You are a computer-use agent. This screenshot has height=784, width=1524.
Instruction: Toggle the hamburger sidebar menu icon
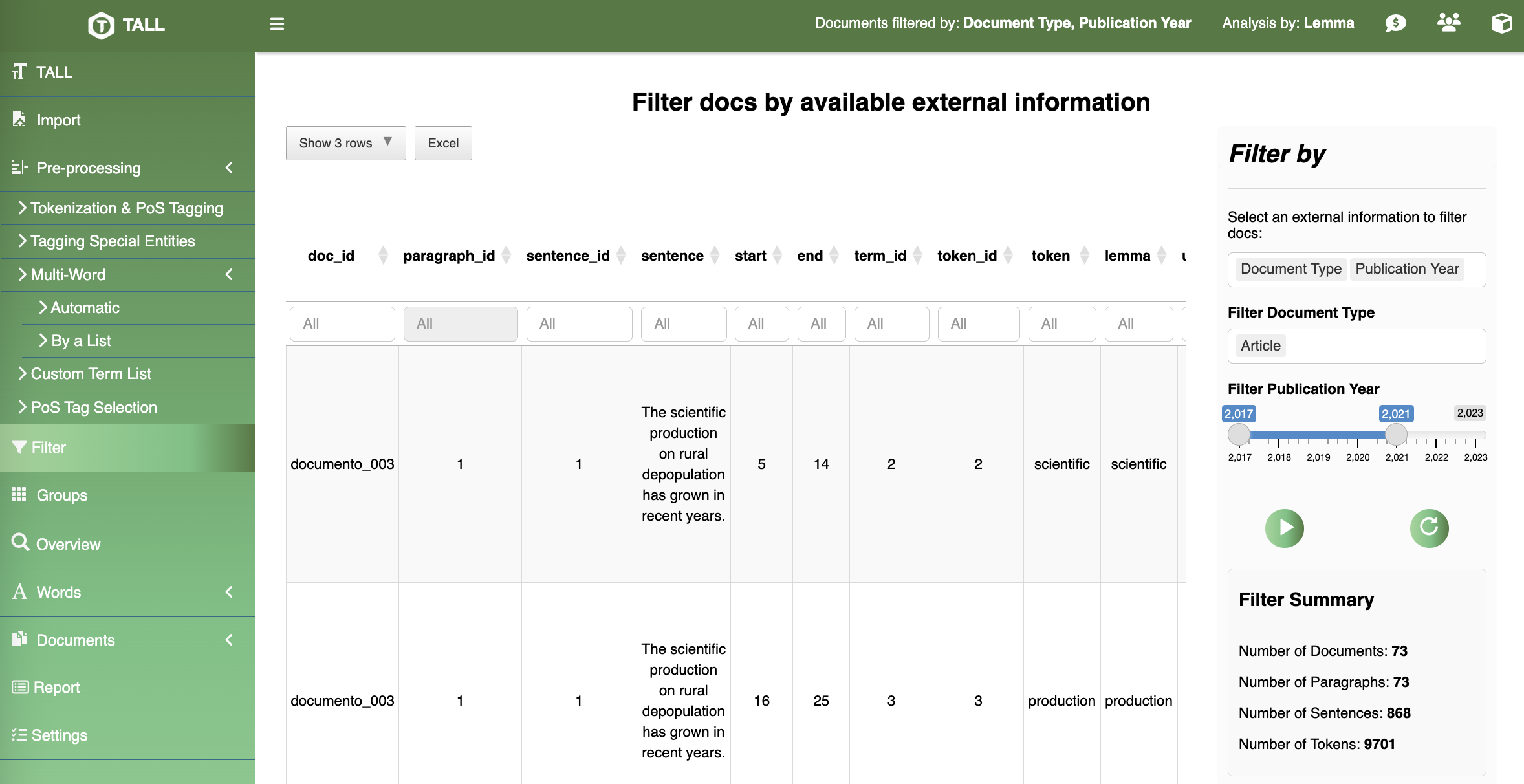277,24
